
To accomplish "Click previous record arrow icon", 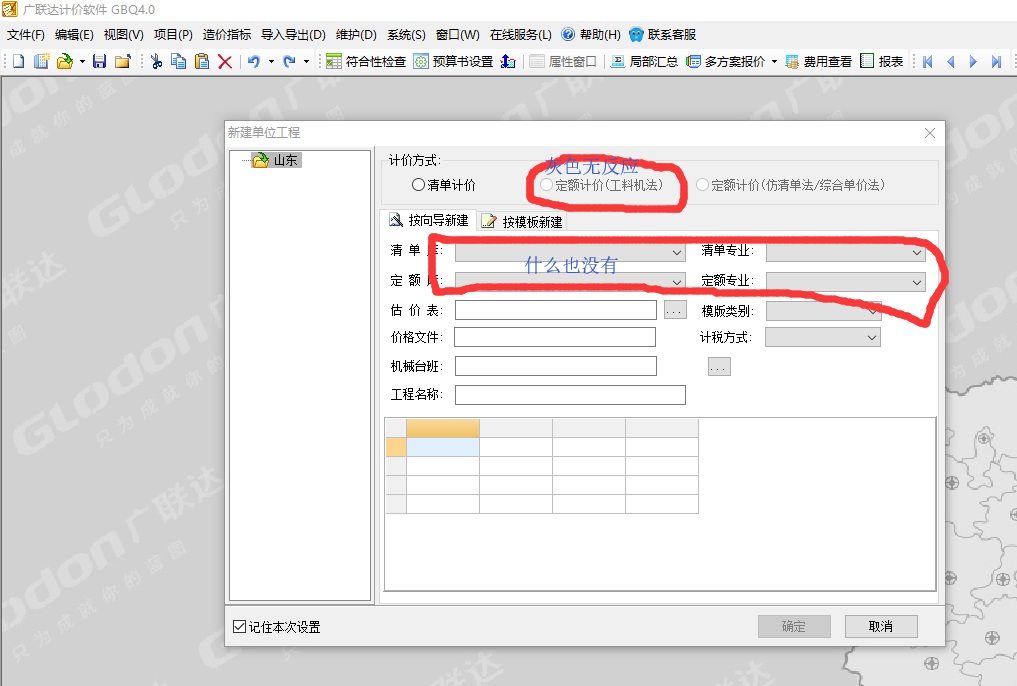I will [951, 62].
